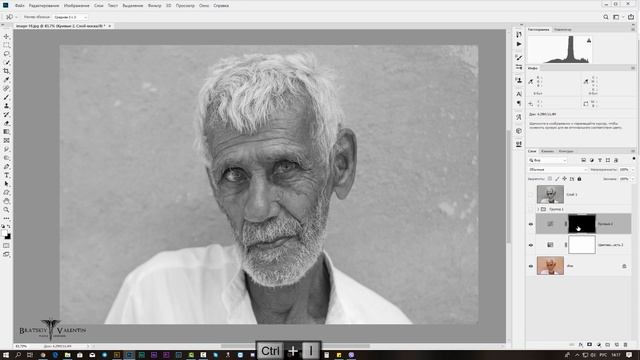Open the Brush settings panel icon
The width and height of the screenshot is (640, 360).
click(519, 58)
